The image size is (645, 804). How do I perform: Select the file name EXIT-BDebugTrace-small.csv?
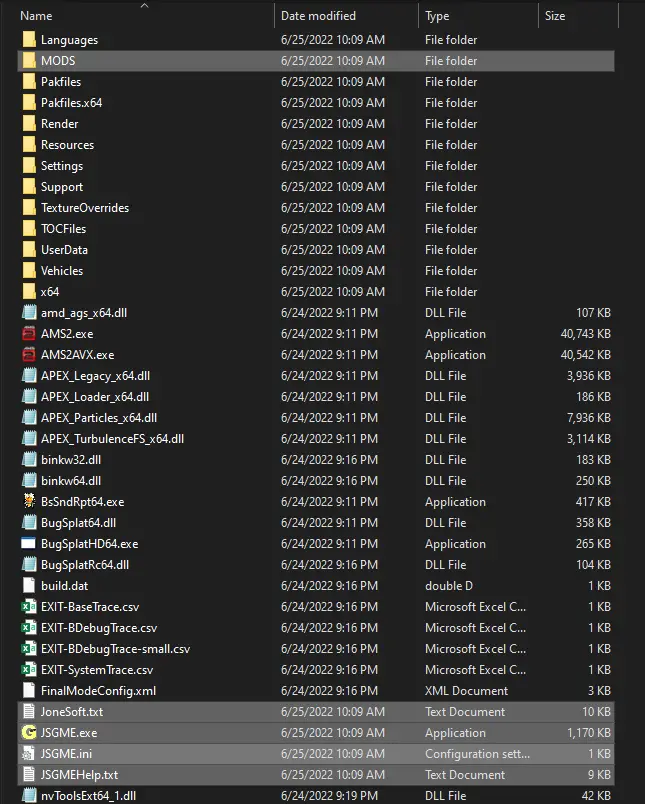115,649
